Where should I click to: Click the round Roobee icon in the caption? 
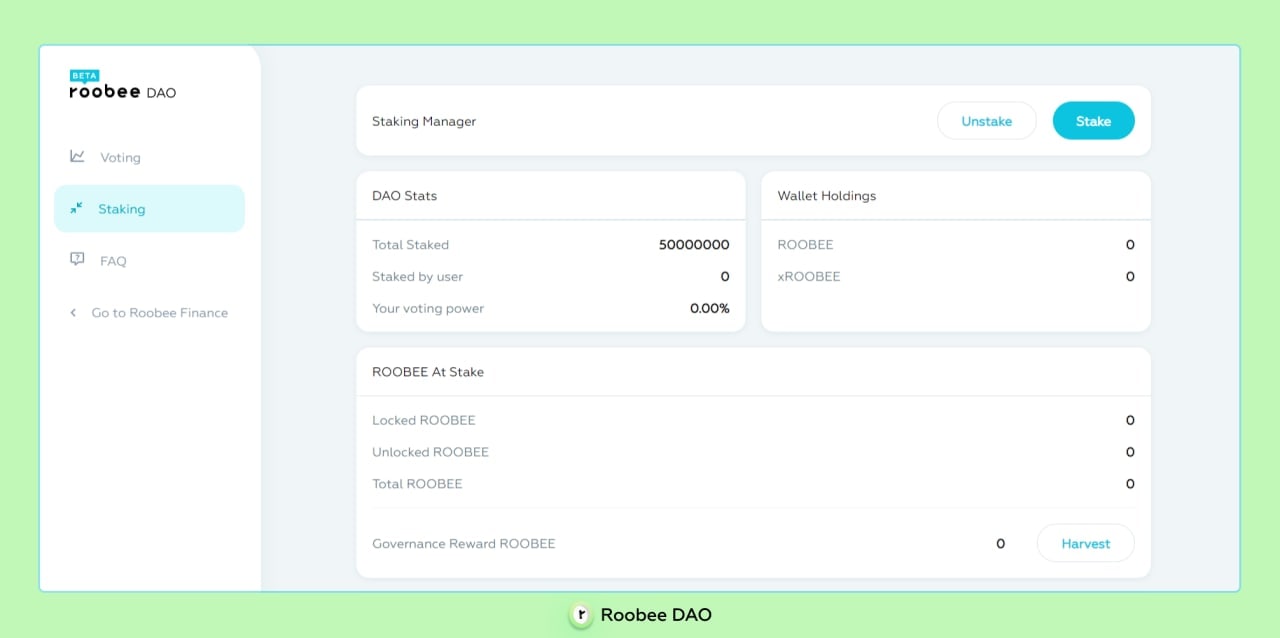[x=580, y=615]
